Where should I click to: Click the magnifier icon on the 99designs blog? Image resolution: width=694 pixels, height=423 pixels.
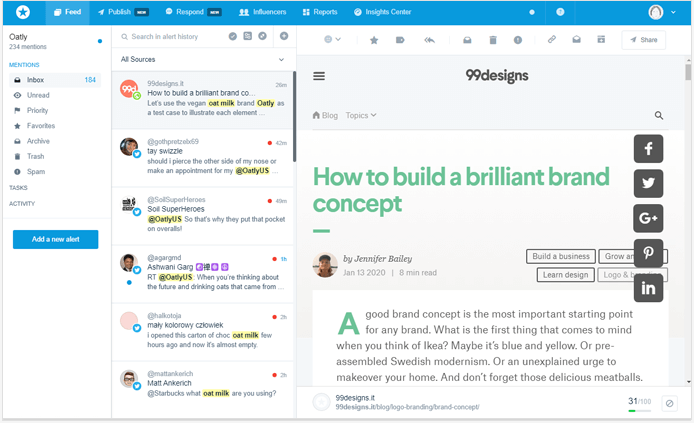click(x=659, y=115)
